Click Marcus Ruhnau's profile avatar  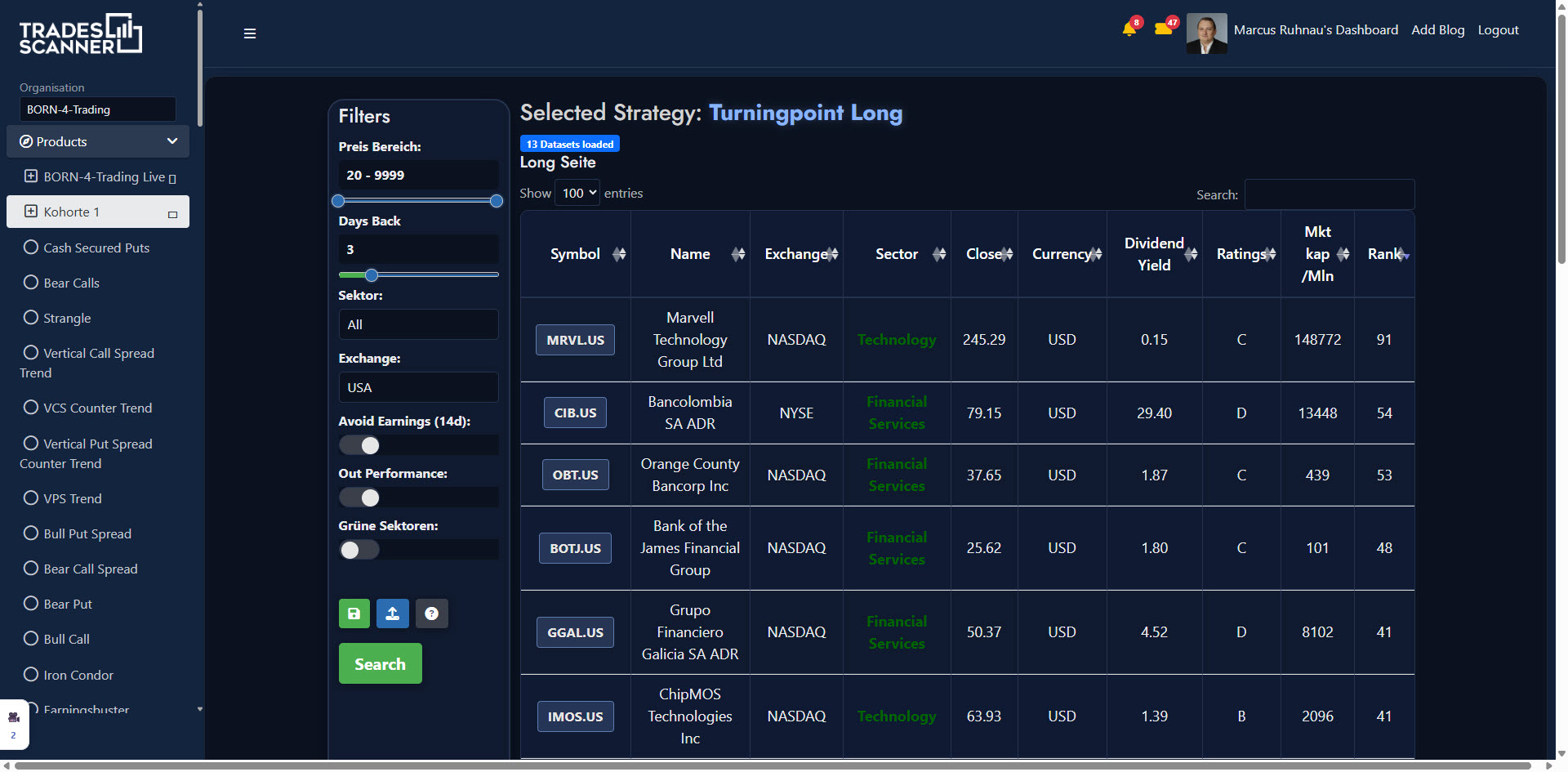(x=1206, y=33)
